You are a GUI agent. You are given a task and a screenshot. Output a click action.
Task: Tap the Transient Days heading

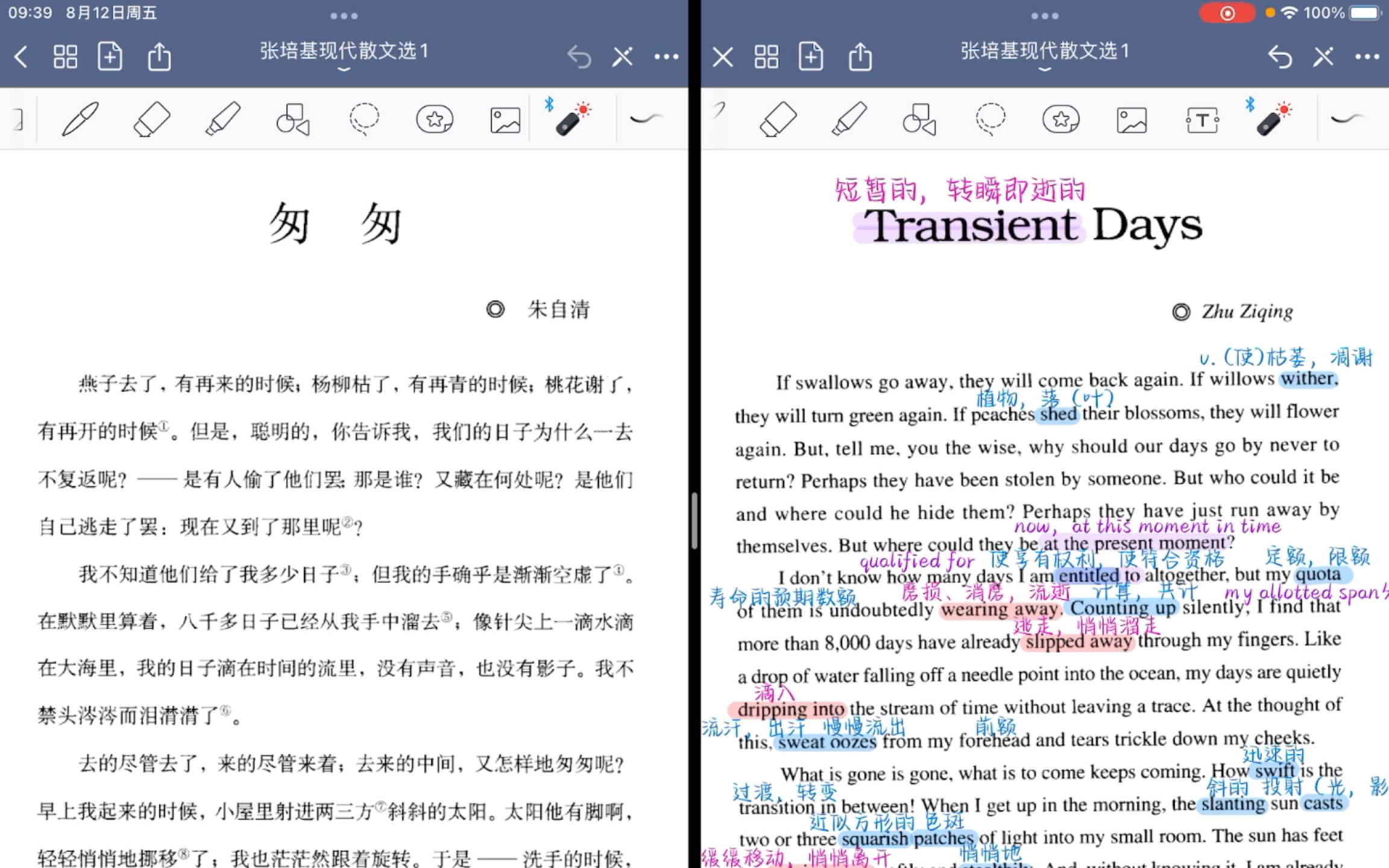[1033, 225]
